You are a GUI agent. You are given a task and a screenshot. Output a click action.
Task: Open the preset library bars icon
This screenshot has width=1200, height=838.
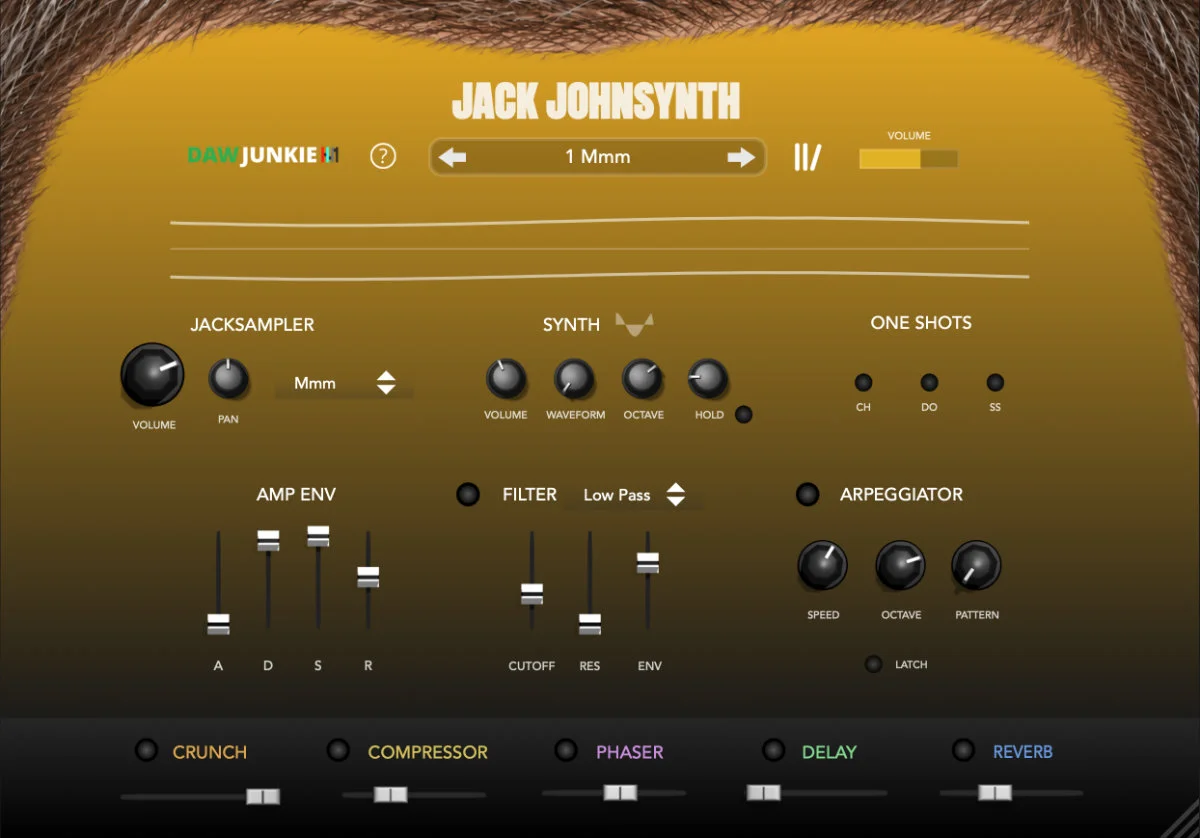807,157
